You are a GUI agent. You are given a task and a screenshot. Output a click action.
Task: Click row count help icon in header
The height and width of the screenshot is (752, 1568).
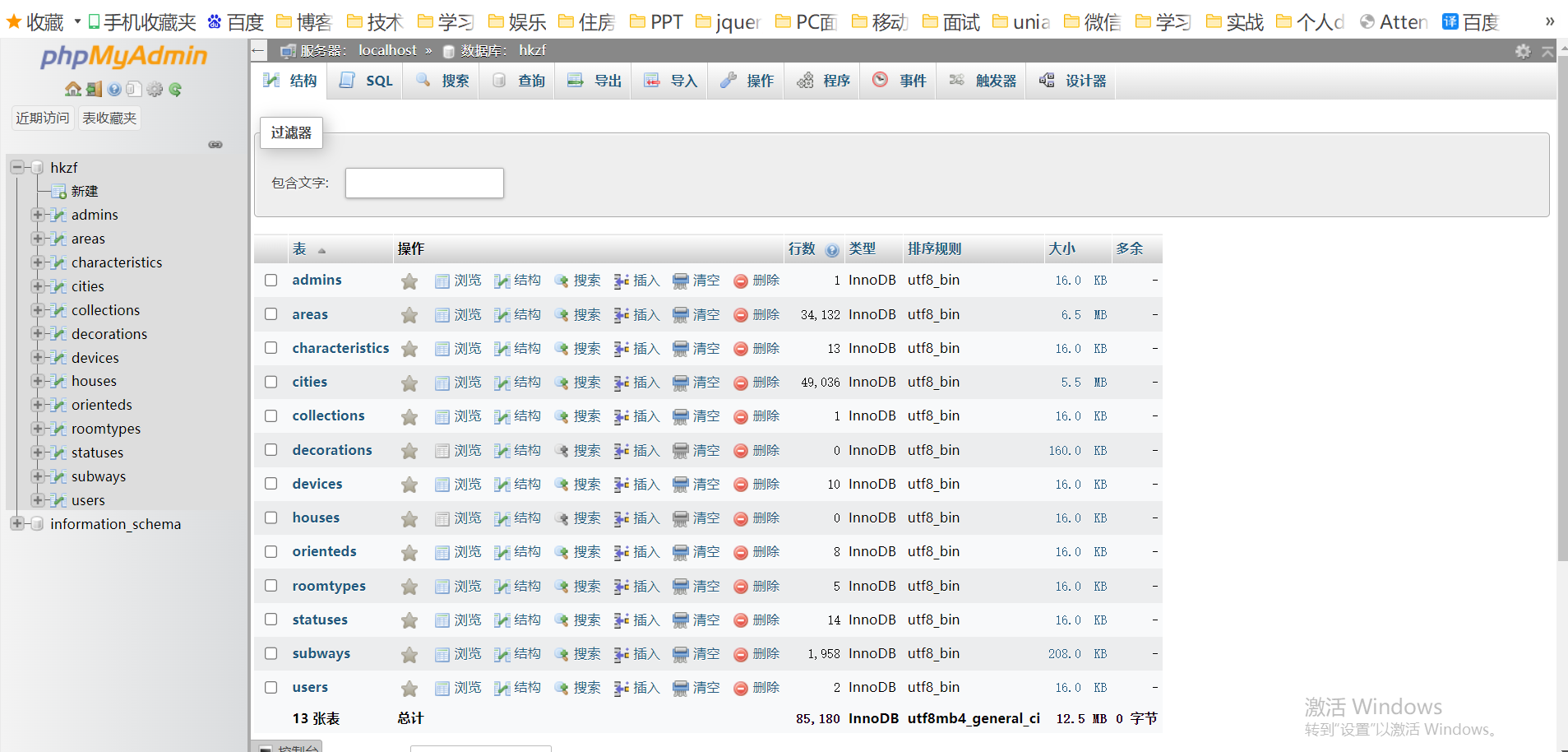point(832,250)
